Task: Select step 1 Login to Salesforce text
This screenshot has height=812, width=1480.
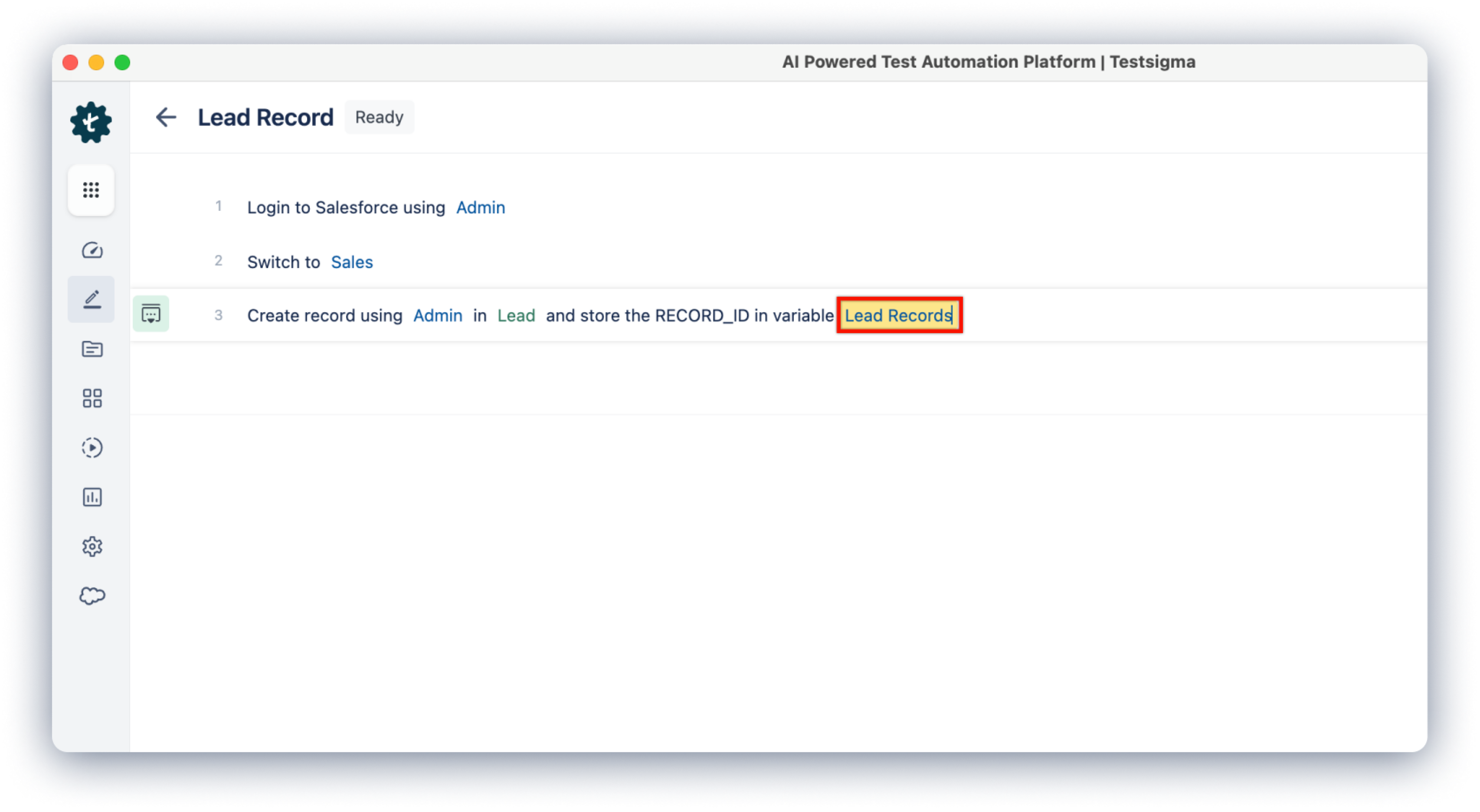Action: pyautogui.click(x=346, y=207)
